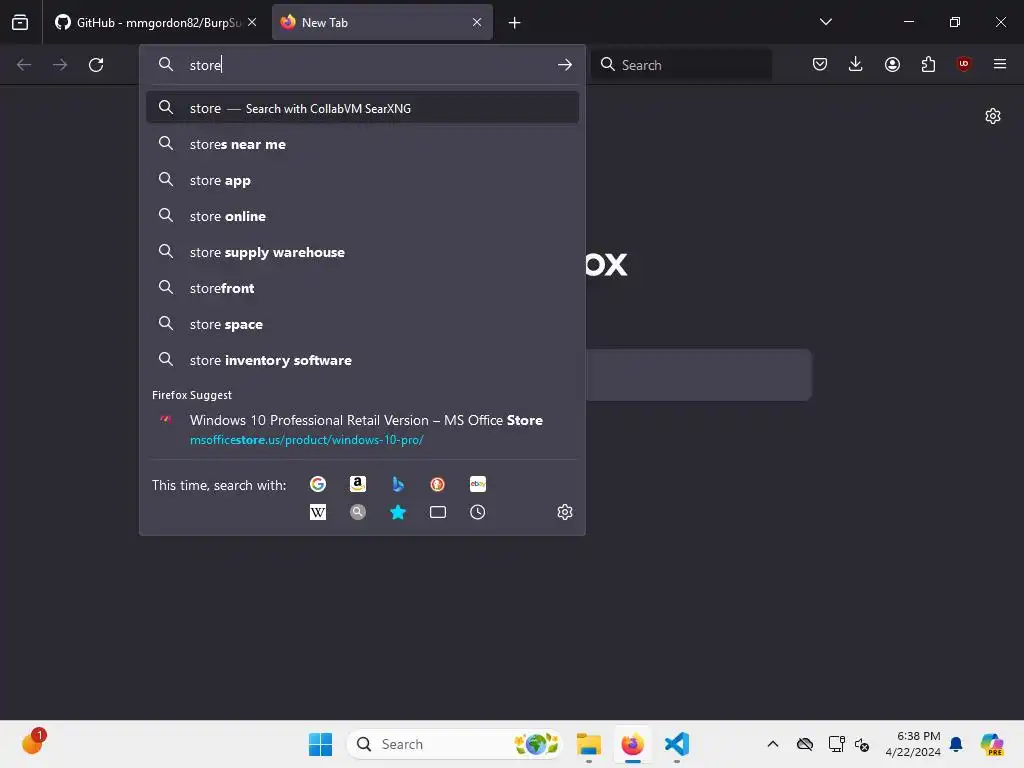Search with eBay one-off engine icon

[x=477, y=484]
